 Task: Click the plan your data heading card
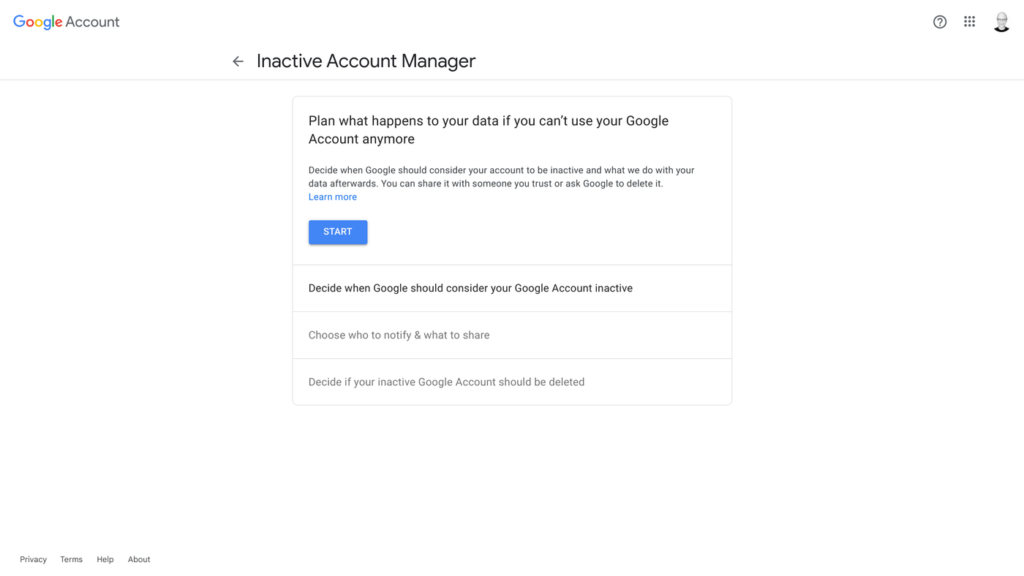tap(488, 129)
